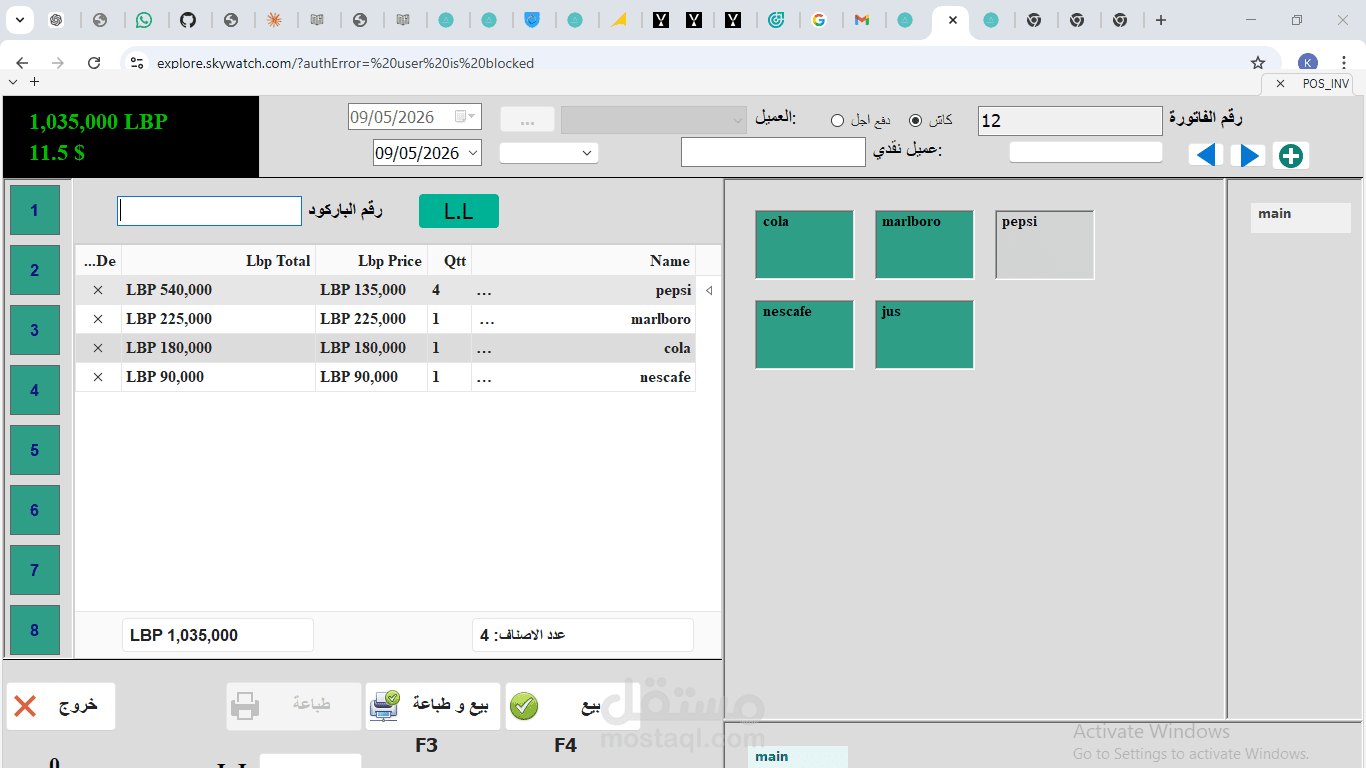Click the browser back arrow
Image resolution: width=1366 pixels, height=768 pixels.
pyautogui.click(x=22, y=63)
